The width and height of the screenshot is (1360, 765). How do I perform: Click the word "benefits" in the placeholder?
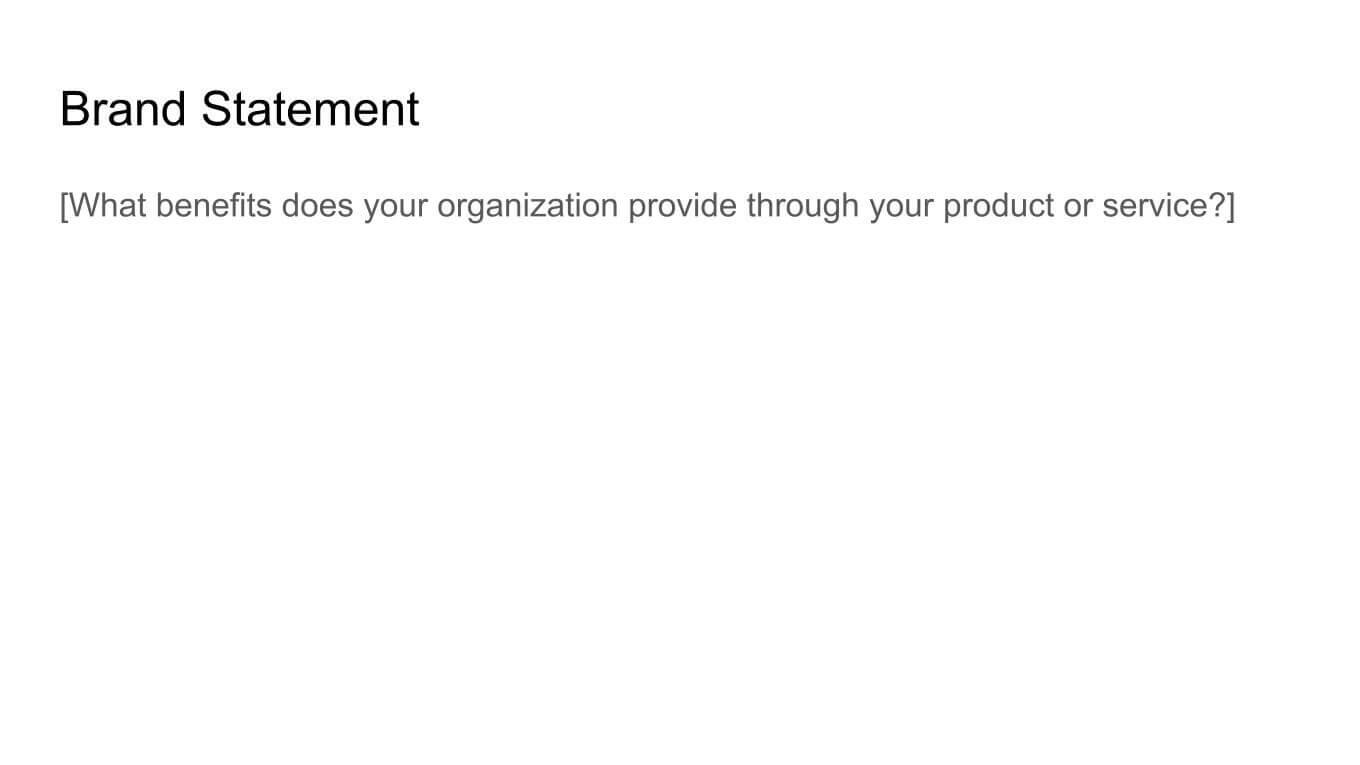tap(213, 206)
